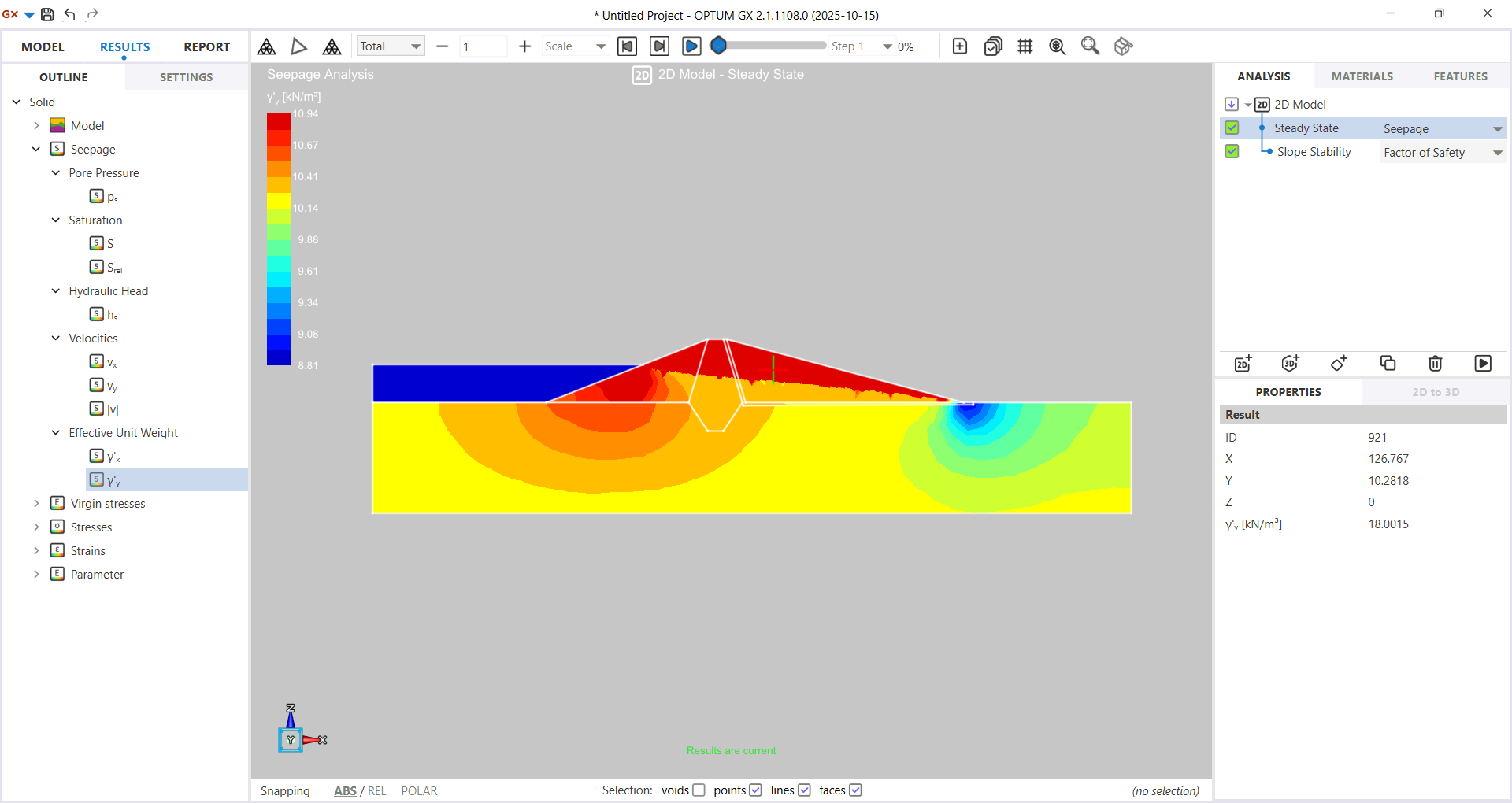Uncheck the Steady State stage checkbox
Screen dimensions: 1512x803
(x=1232, y=128)
